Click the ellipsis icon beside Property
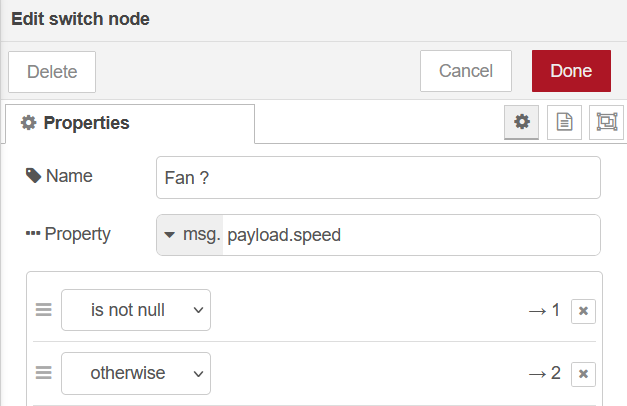627x406 pixels. 33,234
